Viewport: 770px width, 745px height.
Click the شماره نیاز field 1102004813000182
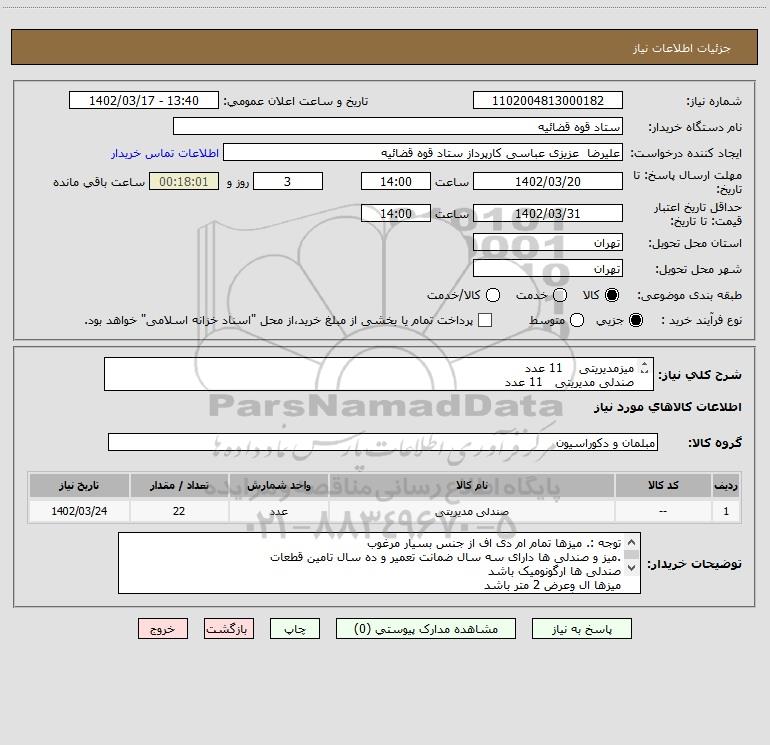tap(548, 101)
